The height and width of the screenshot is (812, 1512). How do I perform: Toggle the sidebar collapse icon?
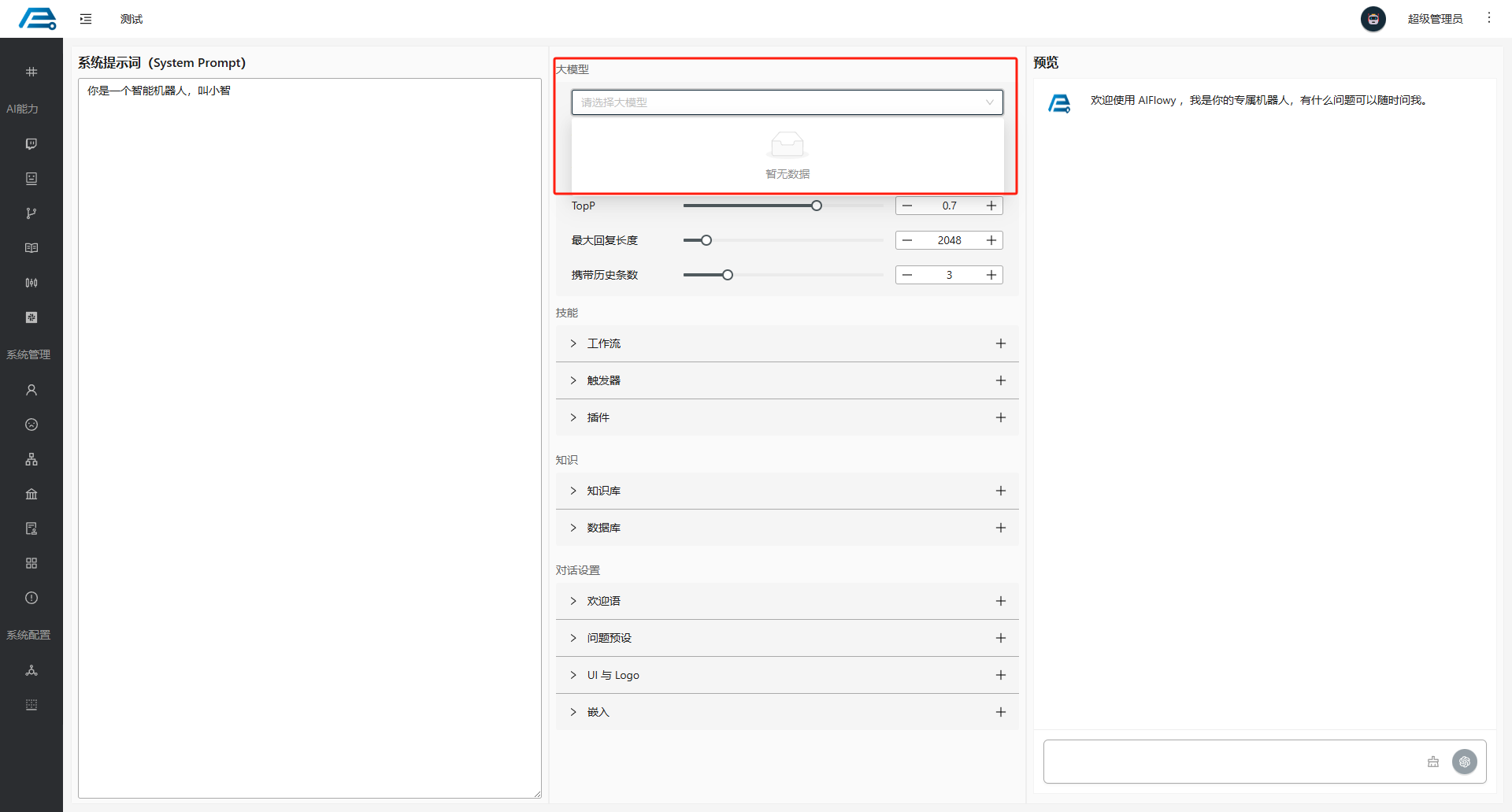point(86,19)
